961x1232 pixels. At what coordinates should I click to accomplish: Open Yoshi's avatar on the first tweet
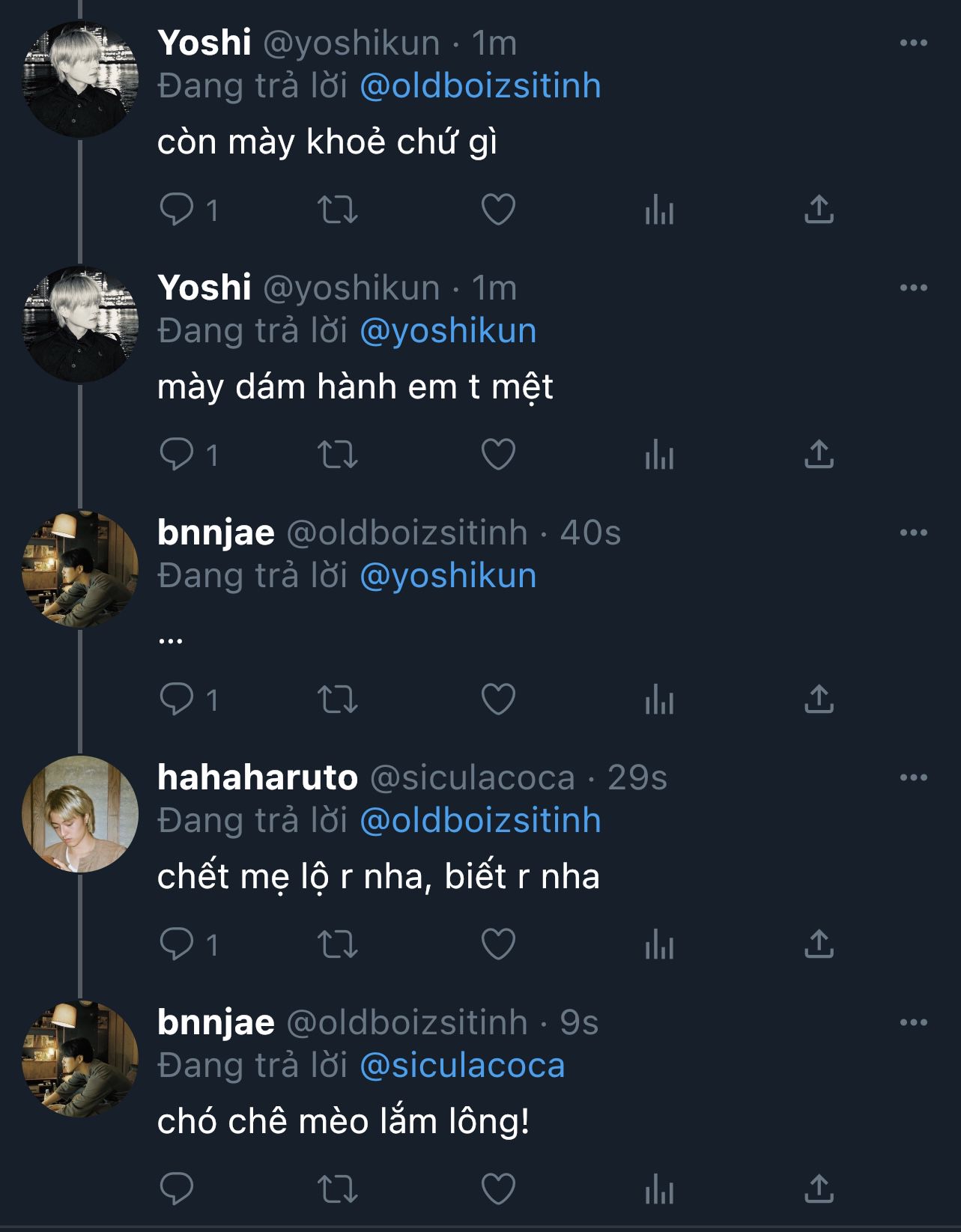tap(80, 79)
